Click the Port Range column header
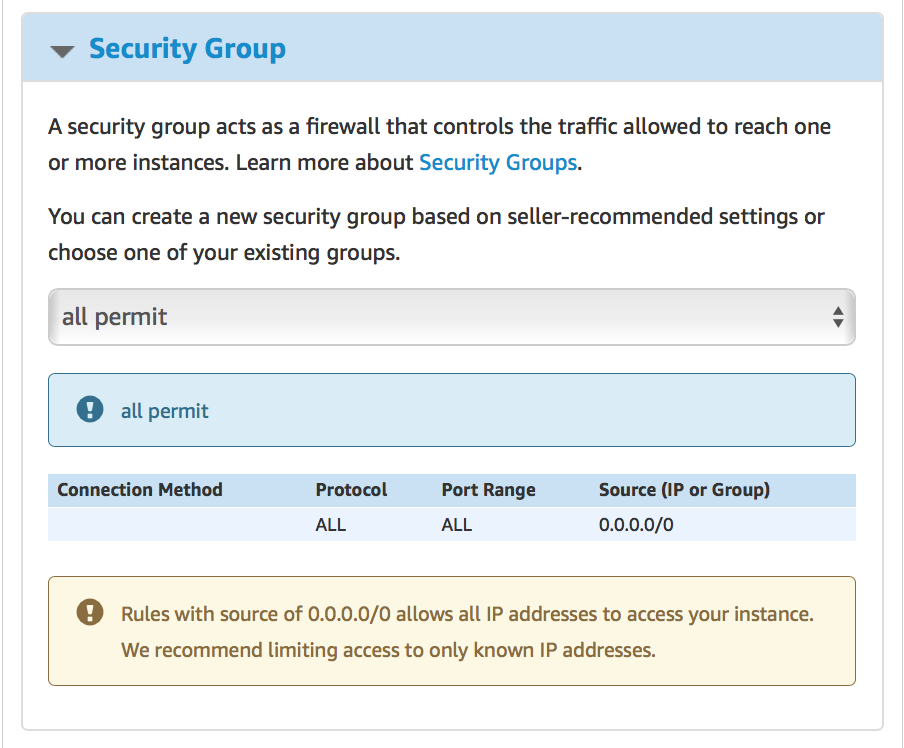The height and width of the screenshot is (748, 904). click(488, 490)
